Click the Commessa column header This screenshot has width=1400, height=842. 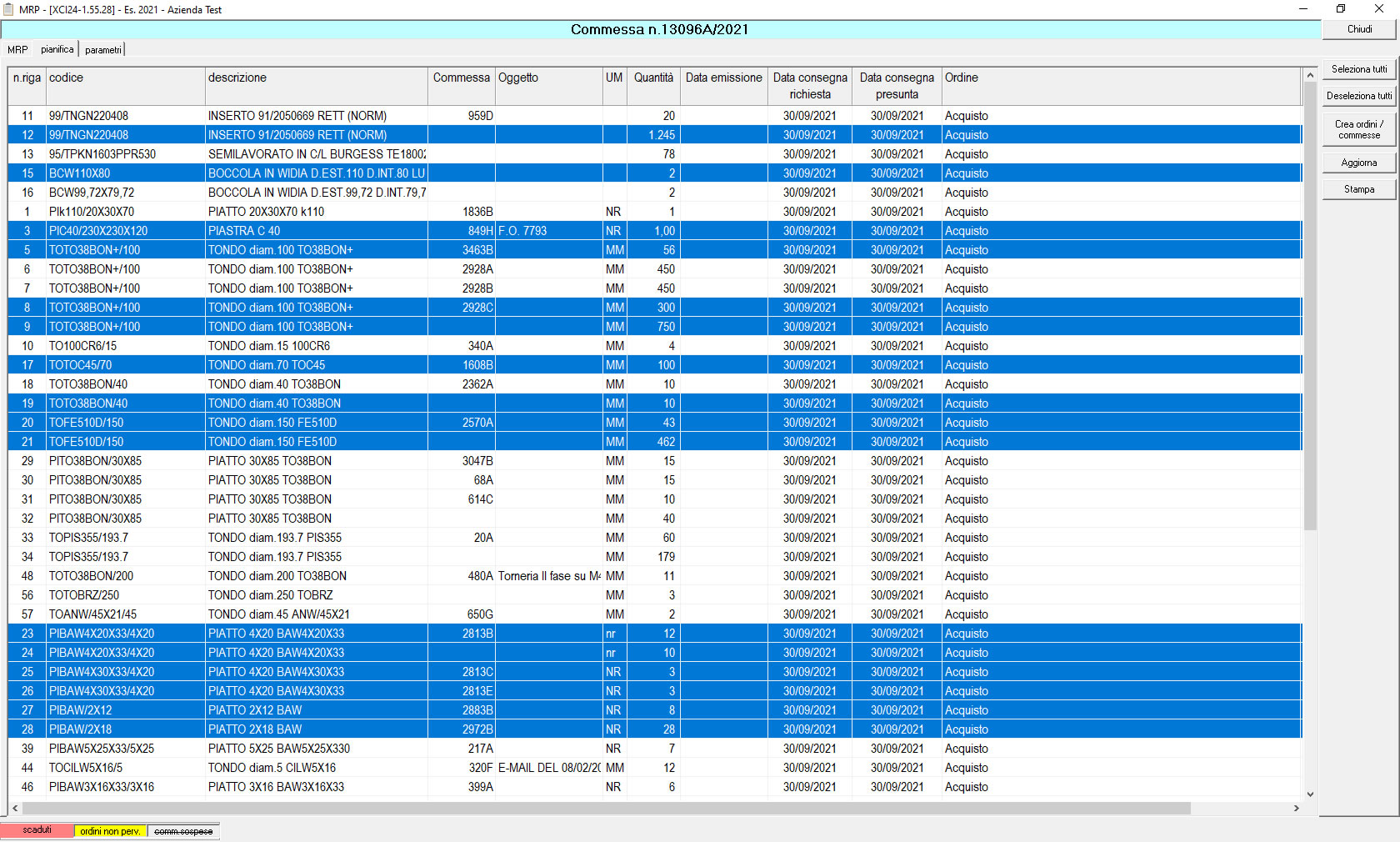(462, 86)
